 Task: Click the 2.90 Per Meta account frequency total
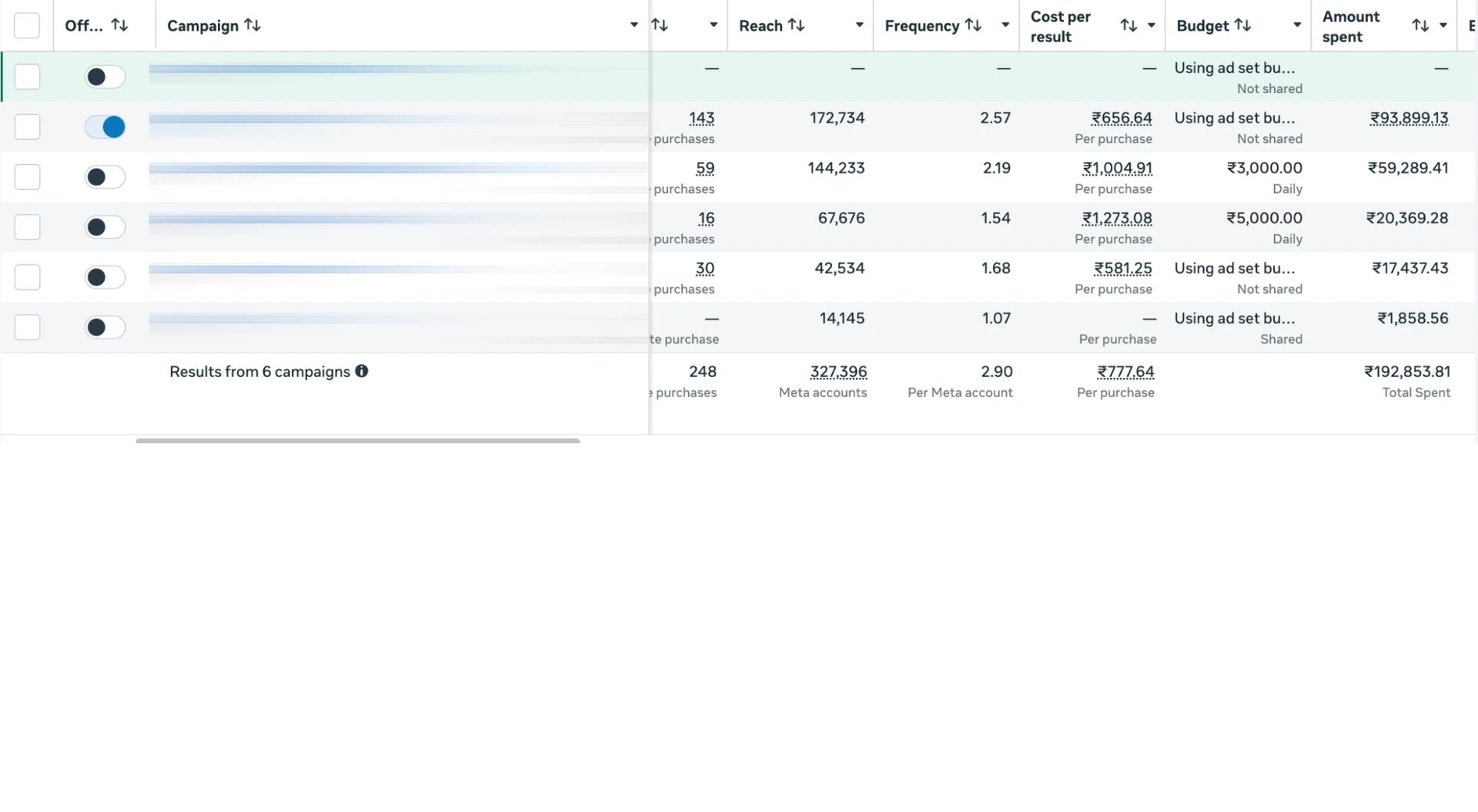(997, 371)
